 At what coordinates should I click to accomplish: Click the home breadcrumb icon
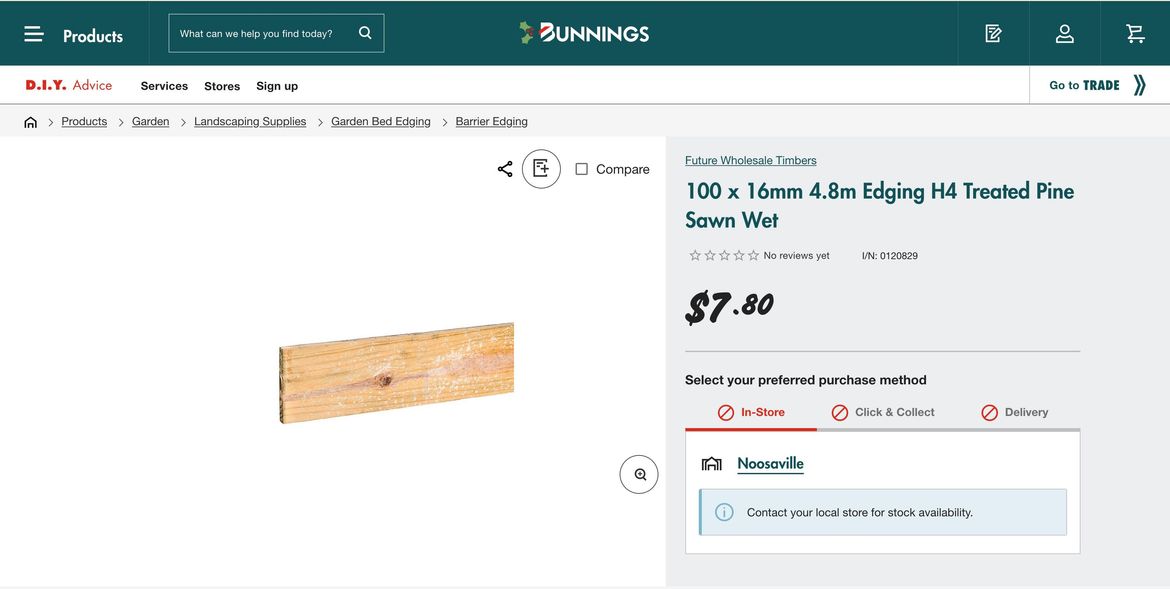[30, 122]
